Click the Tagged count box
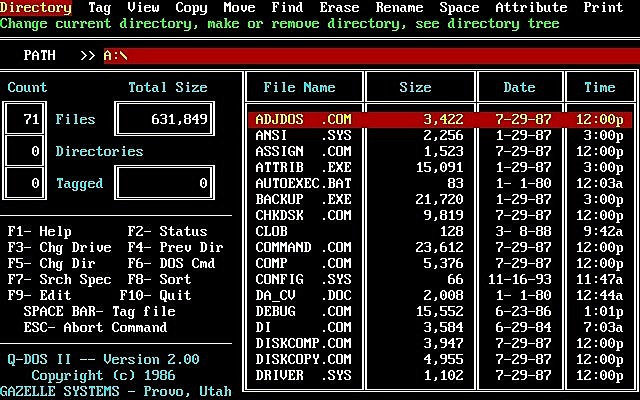Screen dimensions: 640x400 (24, 183)
